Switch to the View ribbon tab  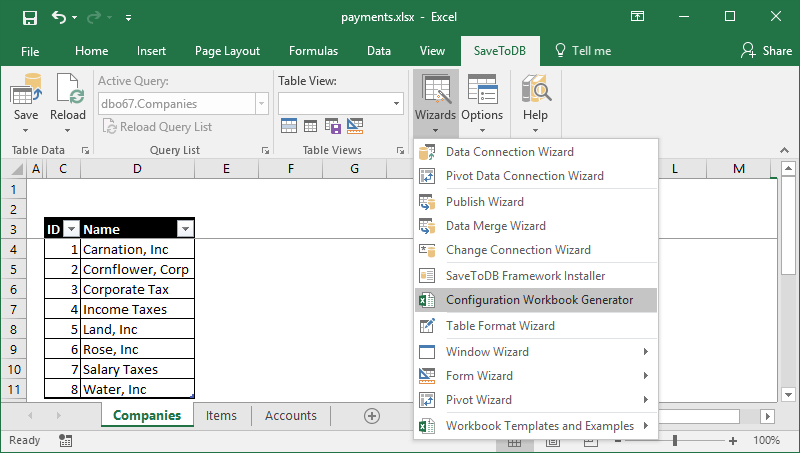coord(432,51)
